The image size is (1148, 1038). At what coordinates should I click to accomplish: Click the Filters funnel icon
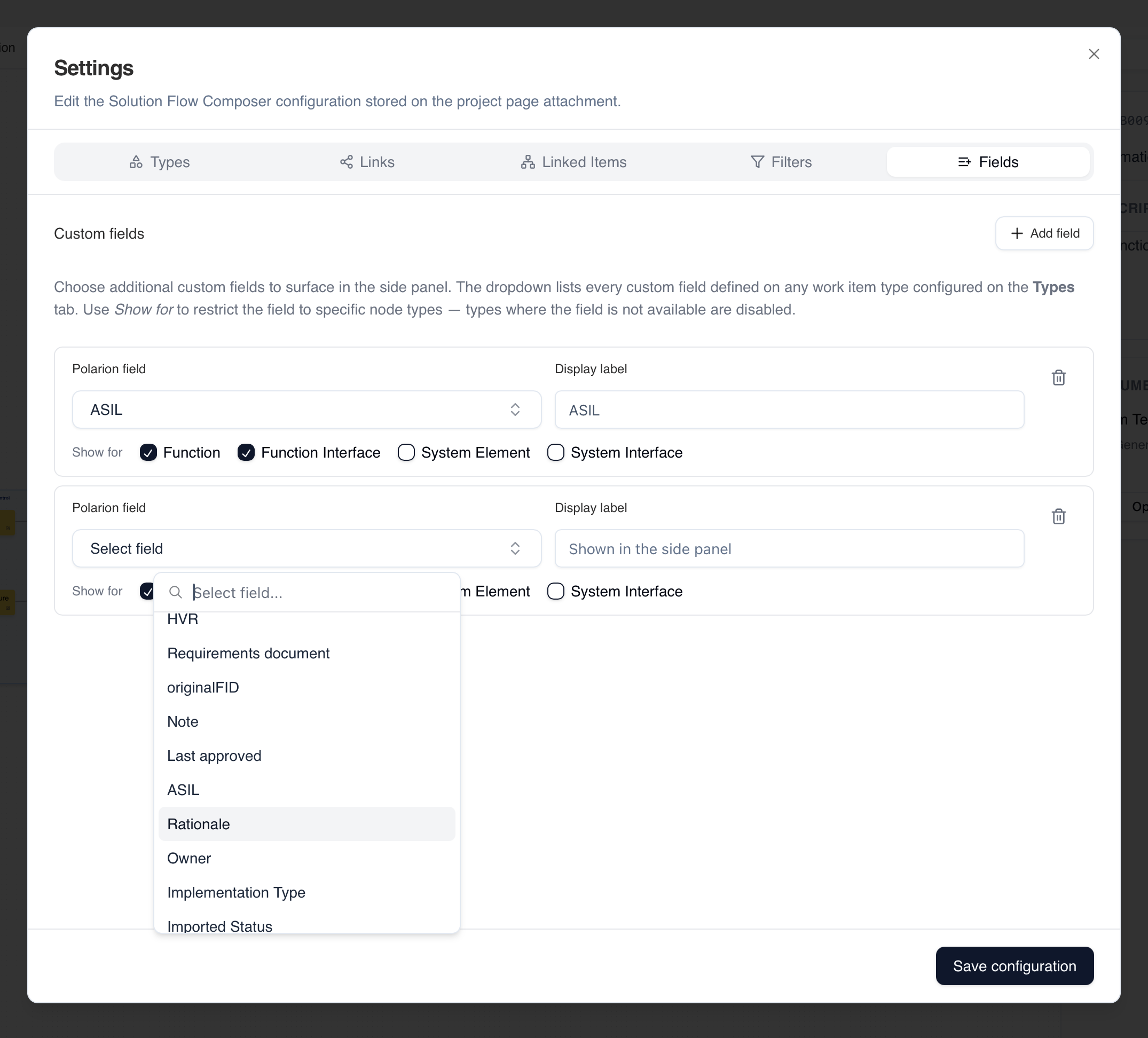757,162
